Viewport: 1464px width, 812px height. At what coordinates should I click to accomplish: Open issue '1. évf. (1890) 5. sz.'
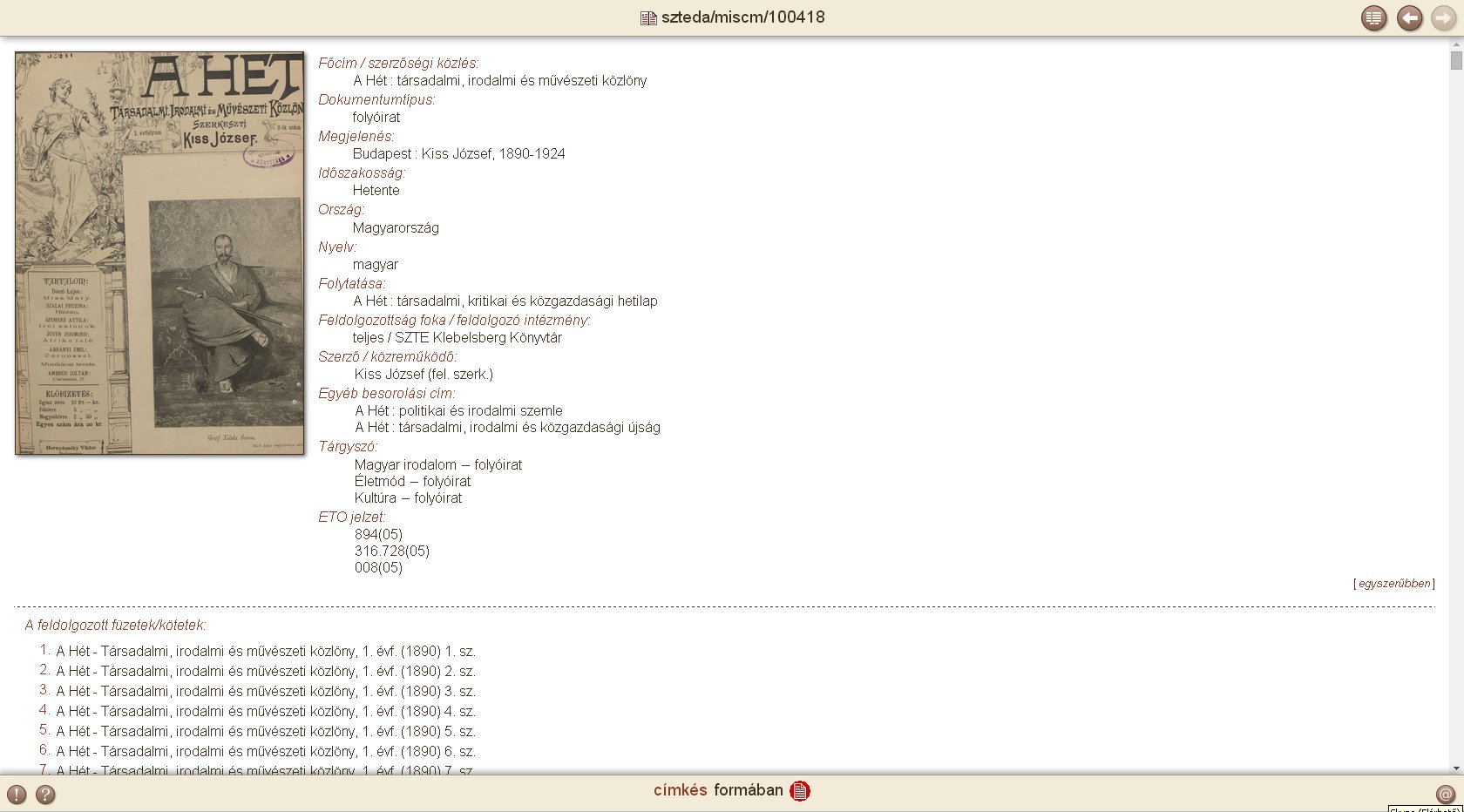pyautogui.click(x=266, y=731)
